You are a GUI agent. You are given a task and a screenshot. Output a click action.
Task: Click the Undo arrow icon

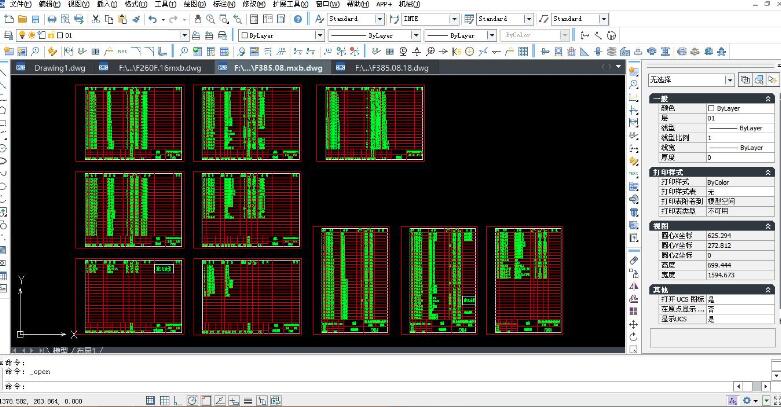152,19
